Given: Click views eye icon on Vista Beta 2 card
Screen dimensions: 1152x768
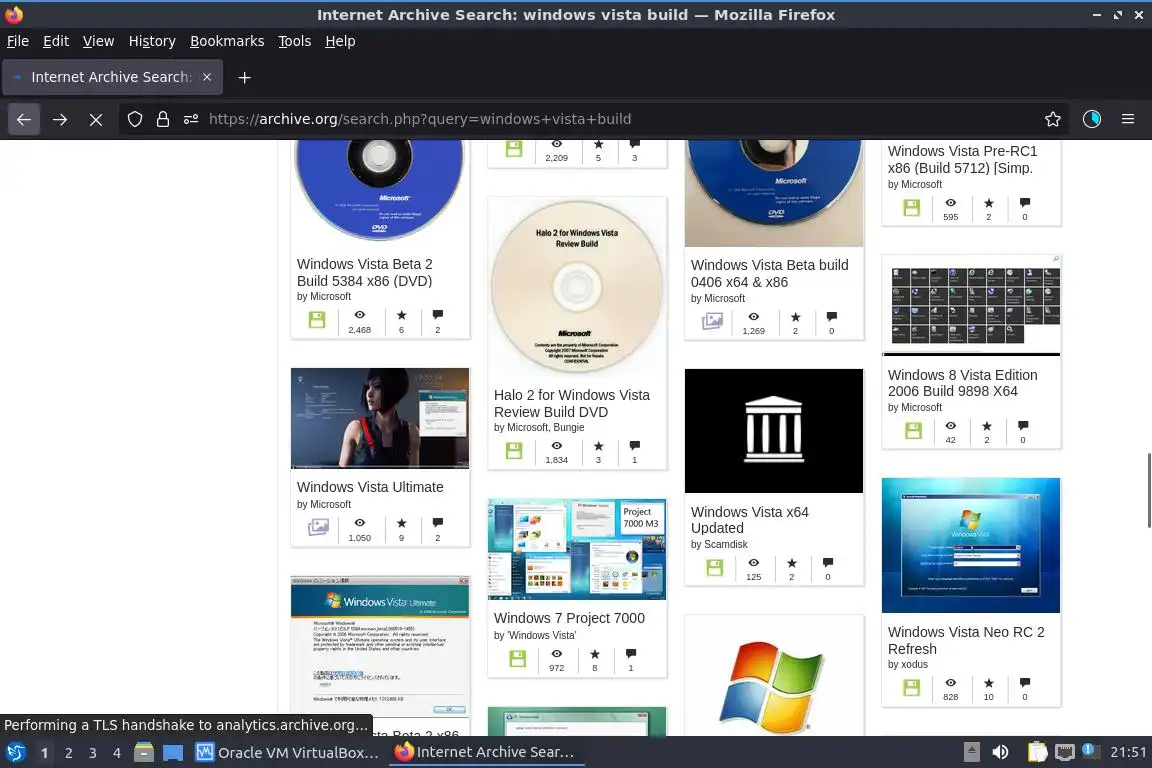Looking at the screenshot, I should (359, 315).
